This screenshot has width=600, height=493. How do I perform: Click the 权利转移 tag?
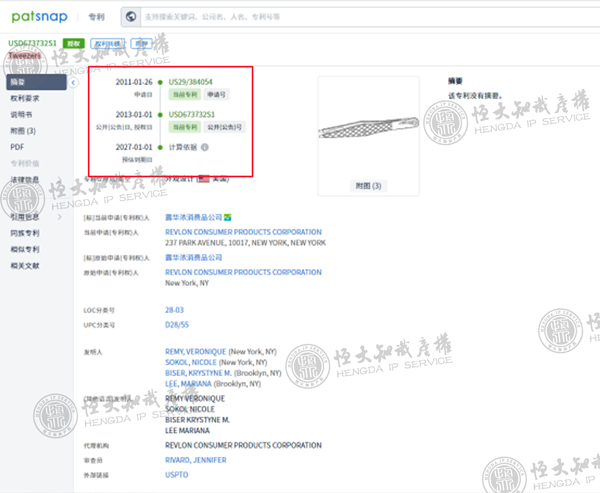(x=108, y=44)
